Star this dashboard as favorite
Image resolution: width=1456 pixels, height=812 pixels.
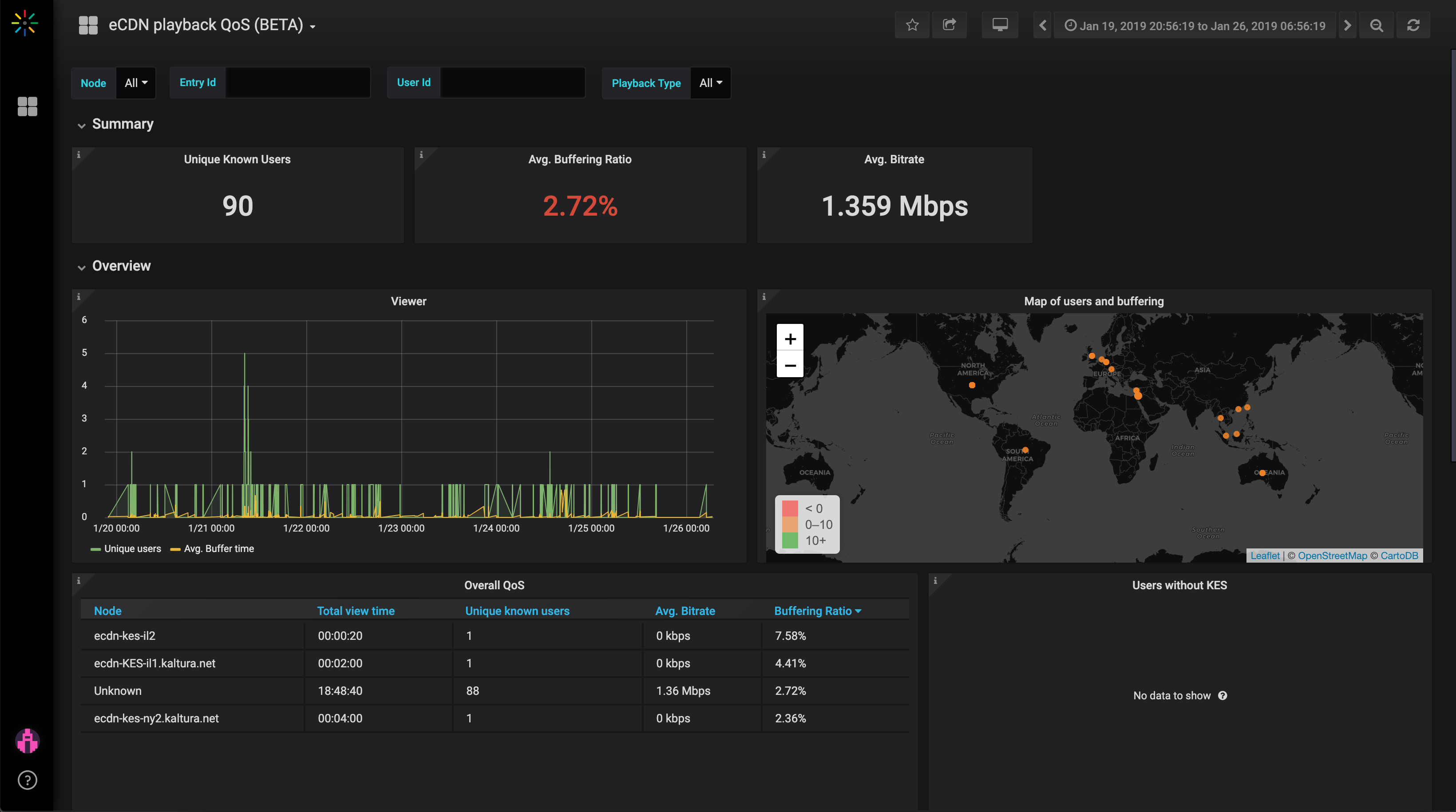(912, 25)
